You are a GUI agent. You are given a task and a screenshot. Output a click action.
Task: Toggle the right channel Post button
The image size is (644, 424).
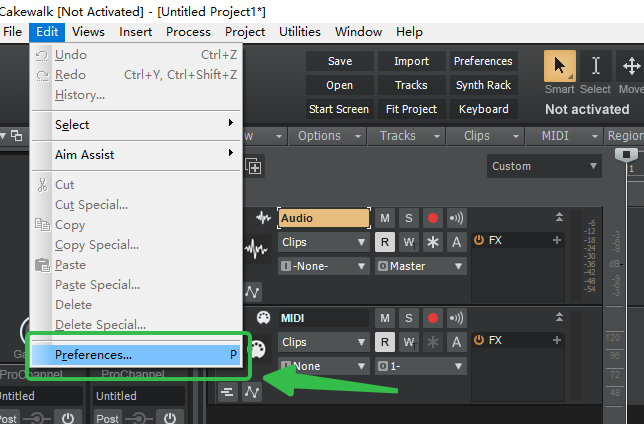(107, 418)
